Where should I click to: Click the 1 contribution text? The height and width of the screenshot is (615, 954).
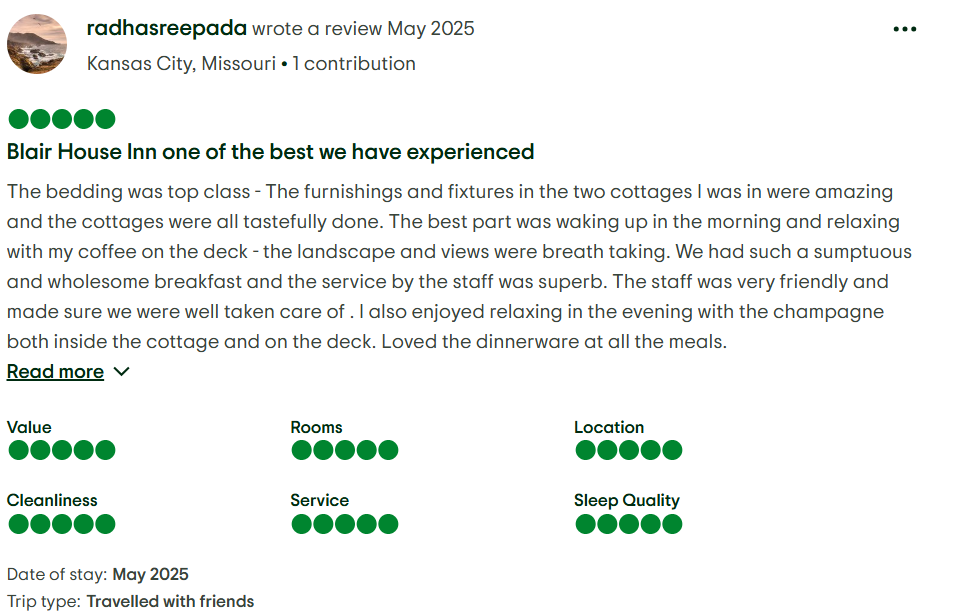point(353,63)
